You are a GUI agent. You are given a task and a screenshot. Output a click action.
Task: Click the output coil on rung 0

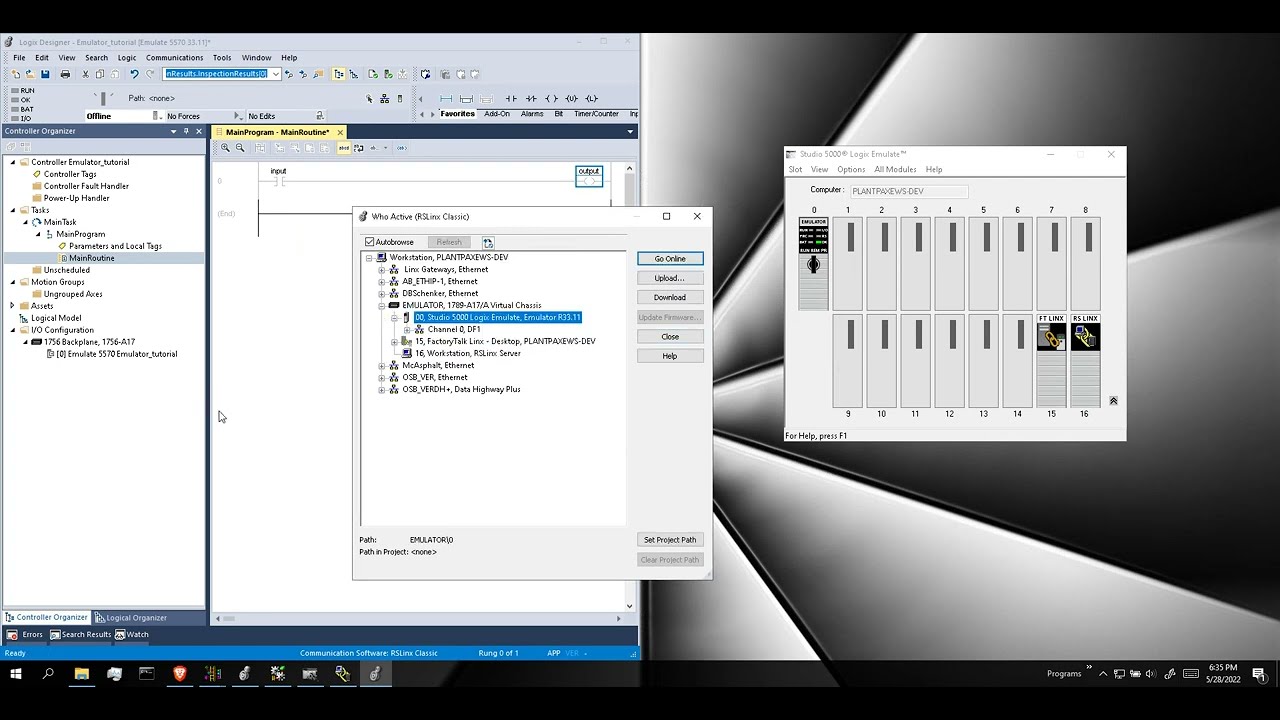point(589,176)
